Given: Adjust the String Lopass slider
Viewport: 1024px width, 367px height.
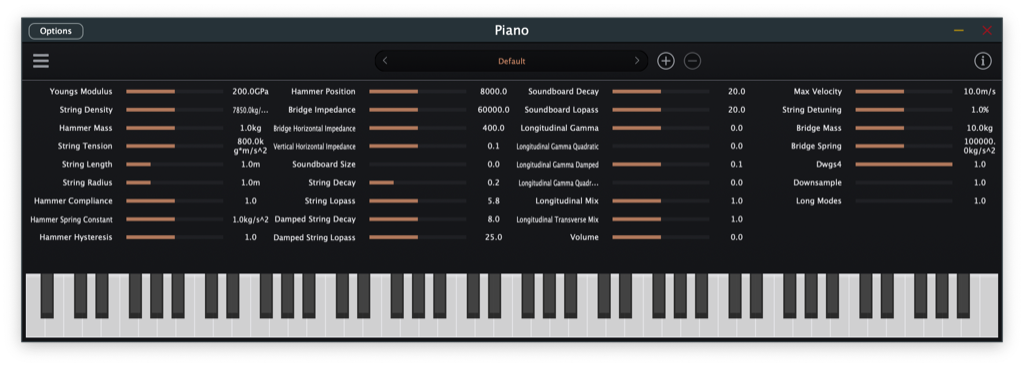Looking at the screenshot, I should [417, 201].
